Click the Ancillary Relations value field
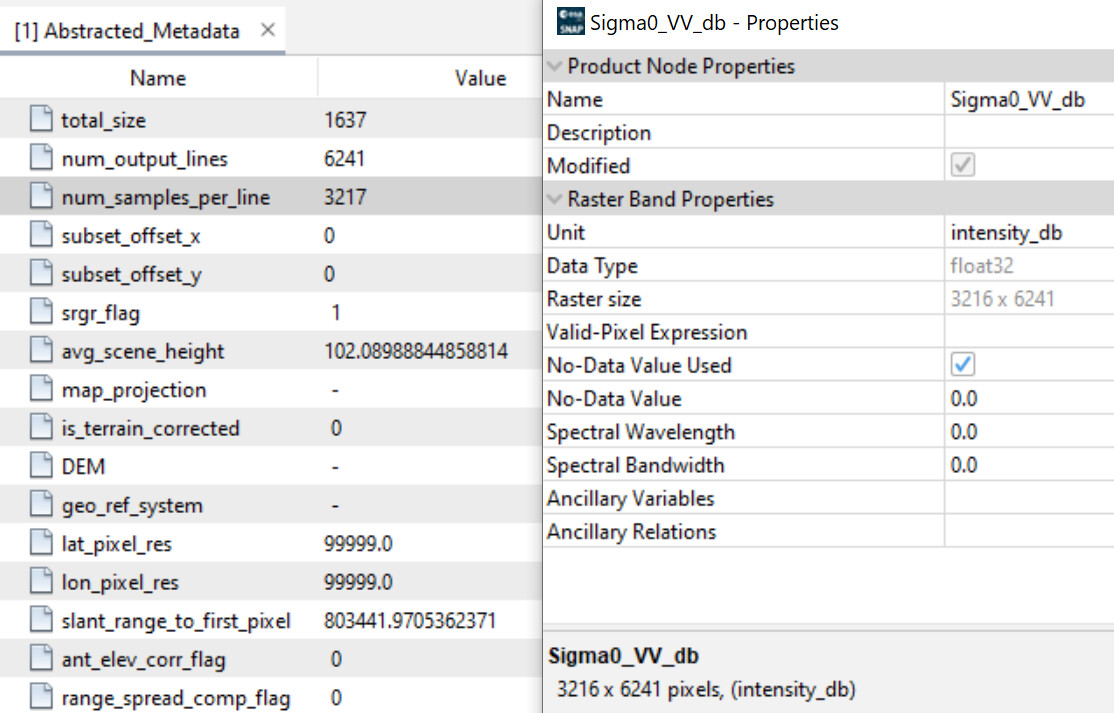1114x713 pixels. pos(1029,531)
